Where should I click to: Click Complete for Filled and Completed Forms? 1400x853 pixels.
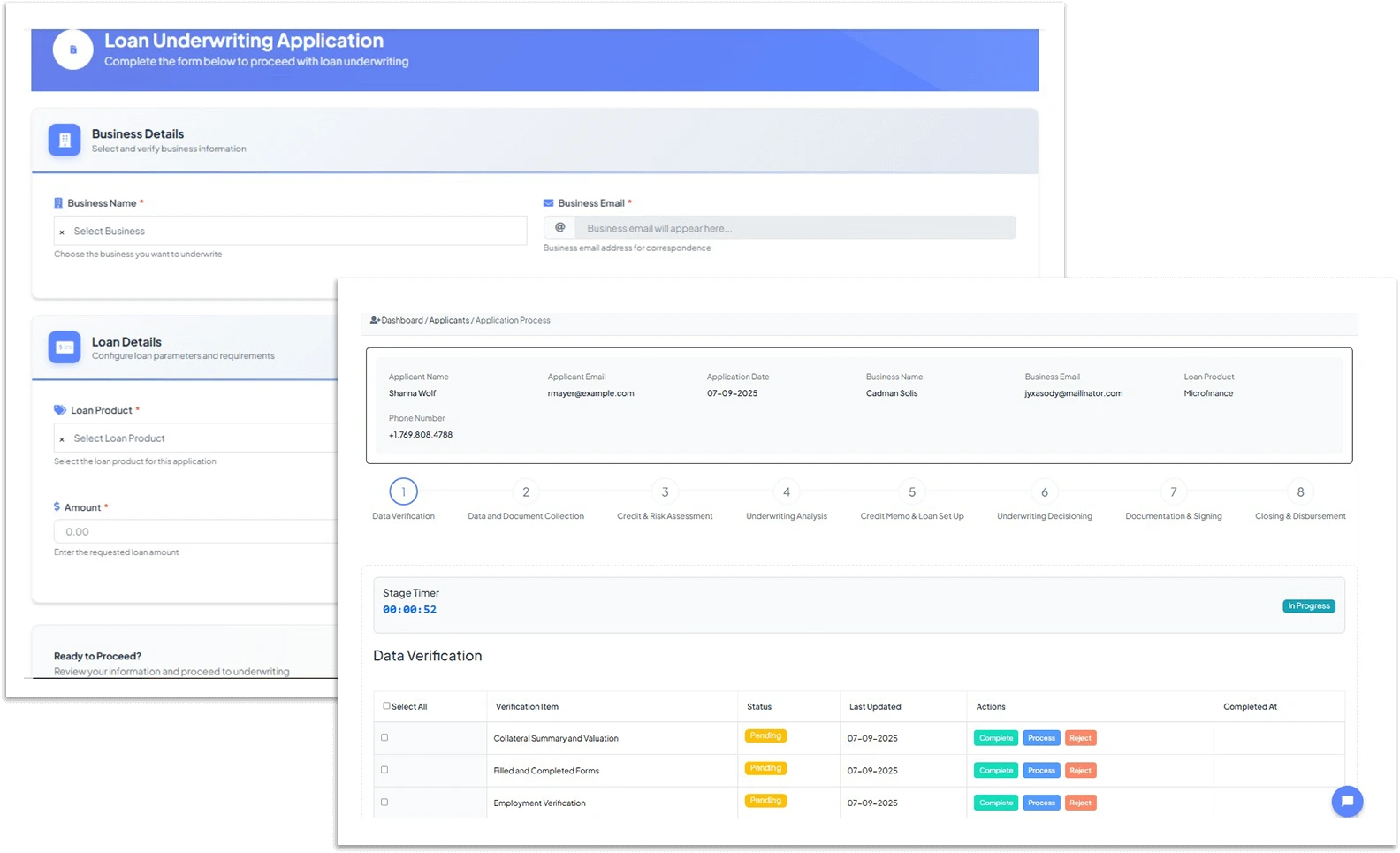(996, 771)
